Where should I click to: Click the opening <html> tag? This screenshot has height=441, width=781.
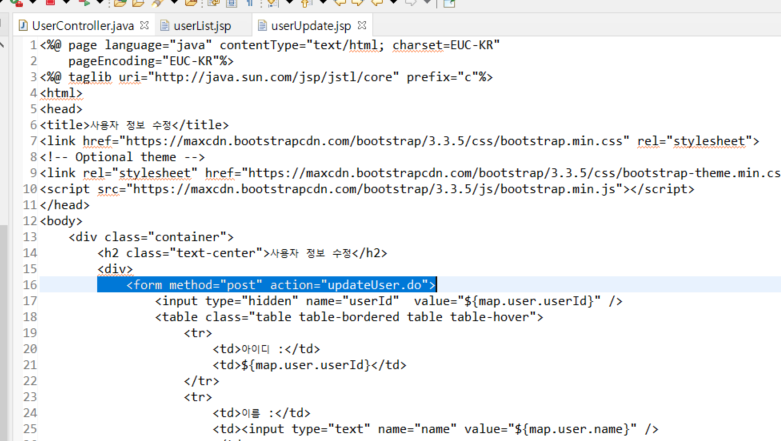pyautogui.click(x=61, y=93)
